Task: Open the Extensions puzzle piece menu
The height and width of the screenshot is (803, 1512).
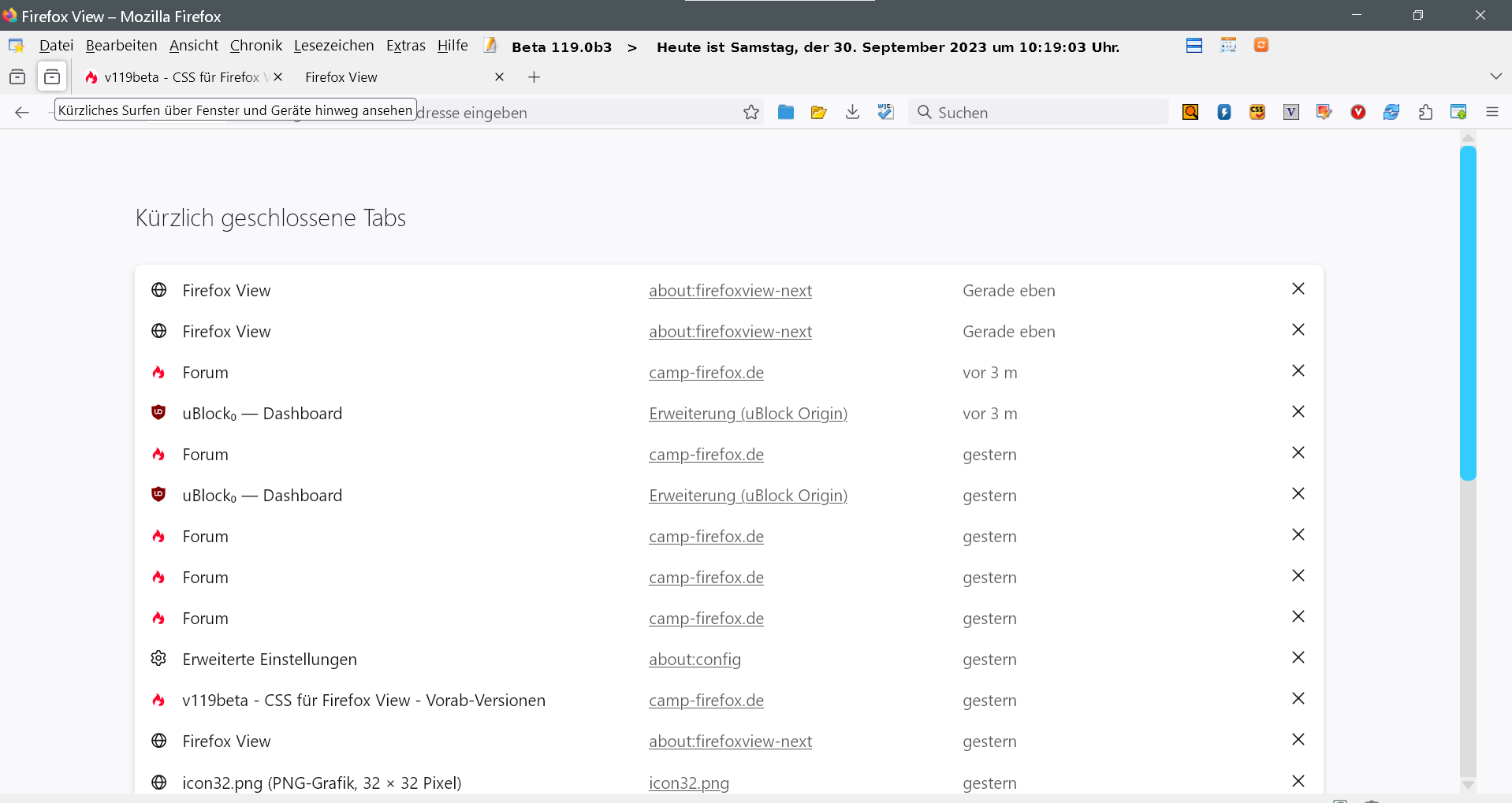Action: [1425, 112]
